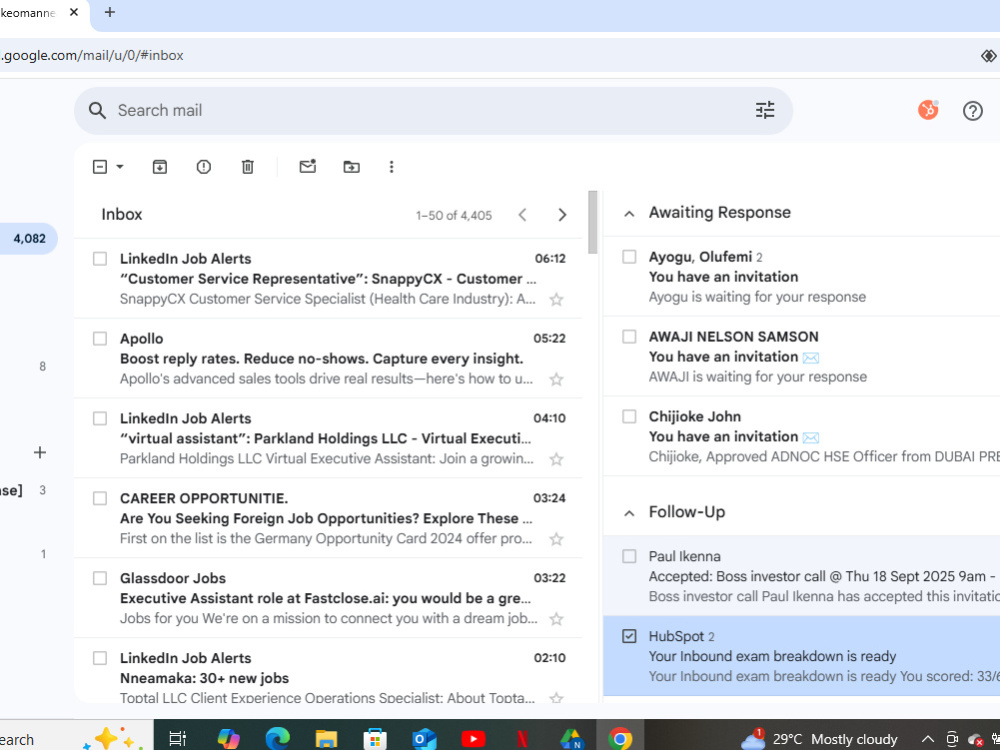Uncheck the HubSpot email checkbox

coord(629,636)
